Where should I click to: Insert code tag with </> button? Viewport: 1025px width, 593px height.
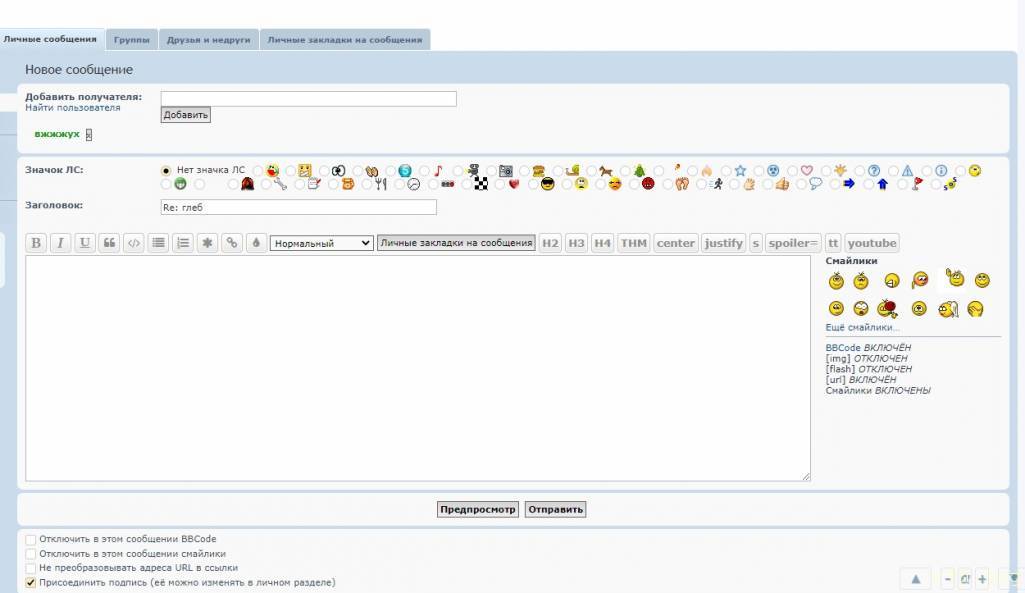pyautogui.click(x=133, y=243)
